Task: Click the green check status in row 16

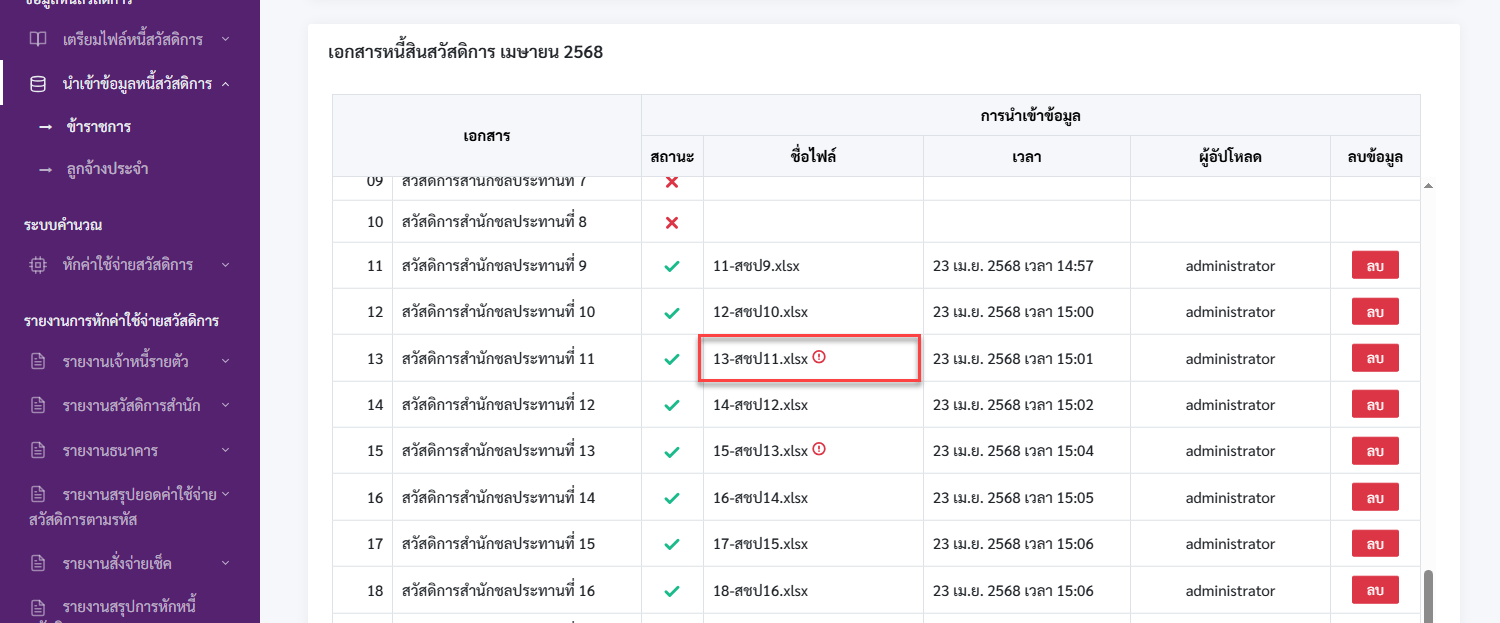Action: [672, 498]
